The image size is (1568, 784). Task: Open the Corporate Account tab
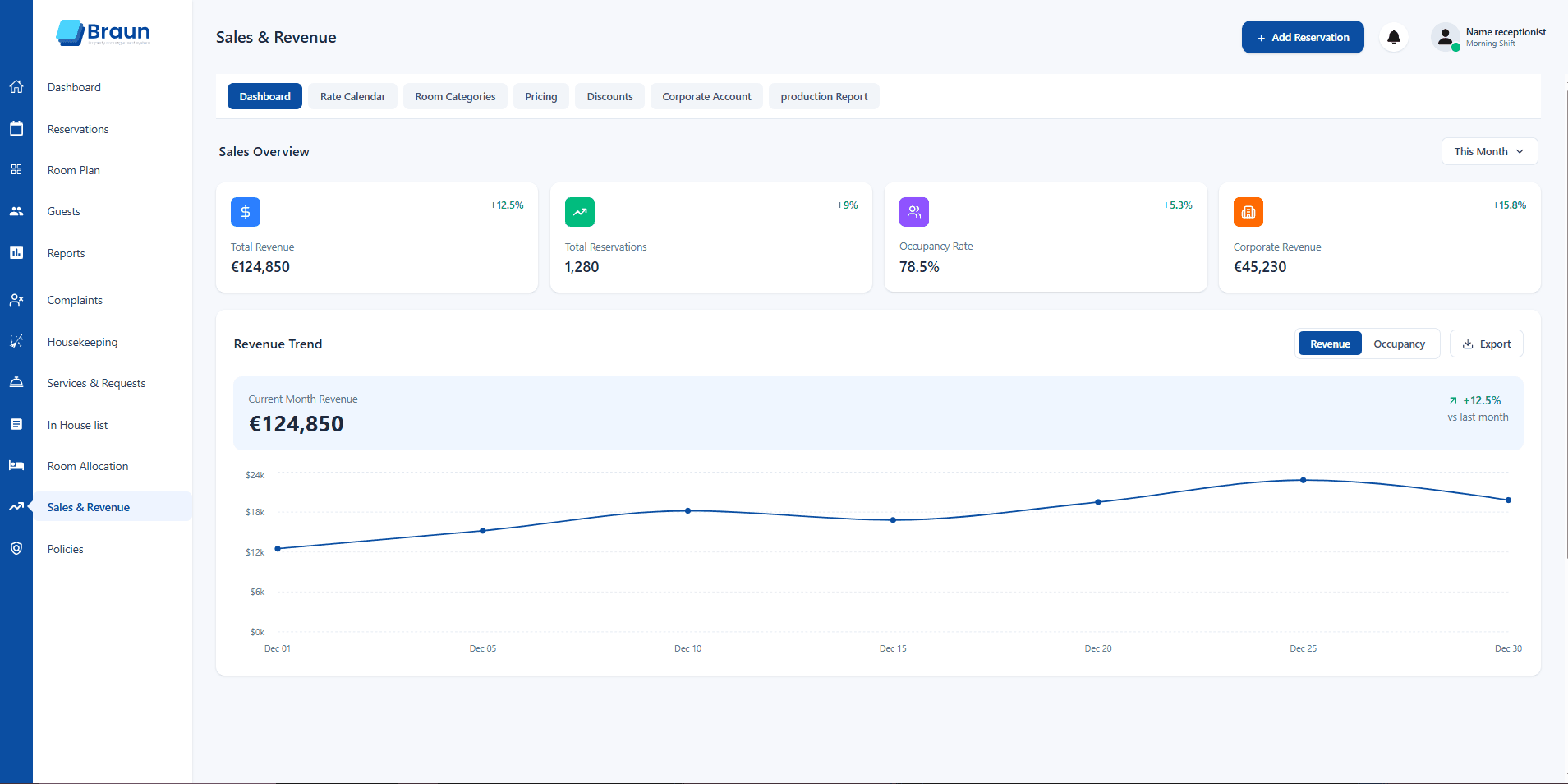pos(706,96)
